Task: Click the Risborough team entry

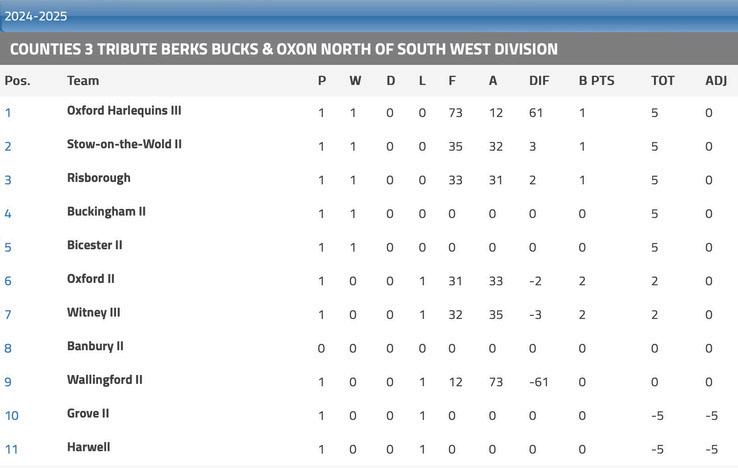Action: click(x=98, y=178)
